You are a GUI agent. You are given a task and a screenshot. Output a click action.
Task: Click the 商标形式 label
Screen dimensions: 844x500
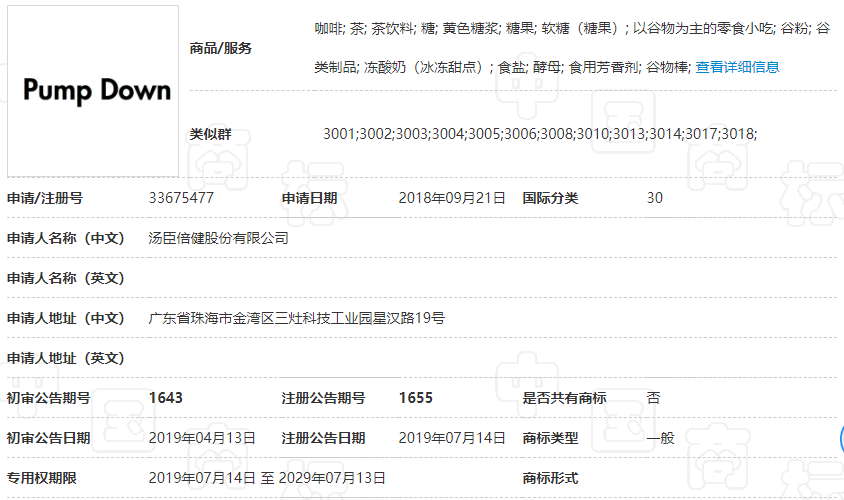point(550,478)
